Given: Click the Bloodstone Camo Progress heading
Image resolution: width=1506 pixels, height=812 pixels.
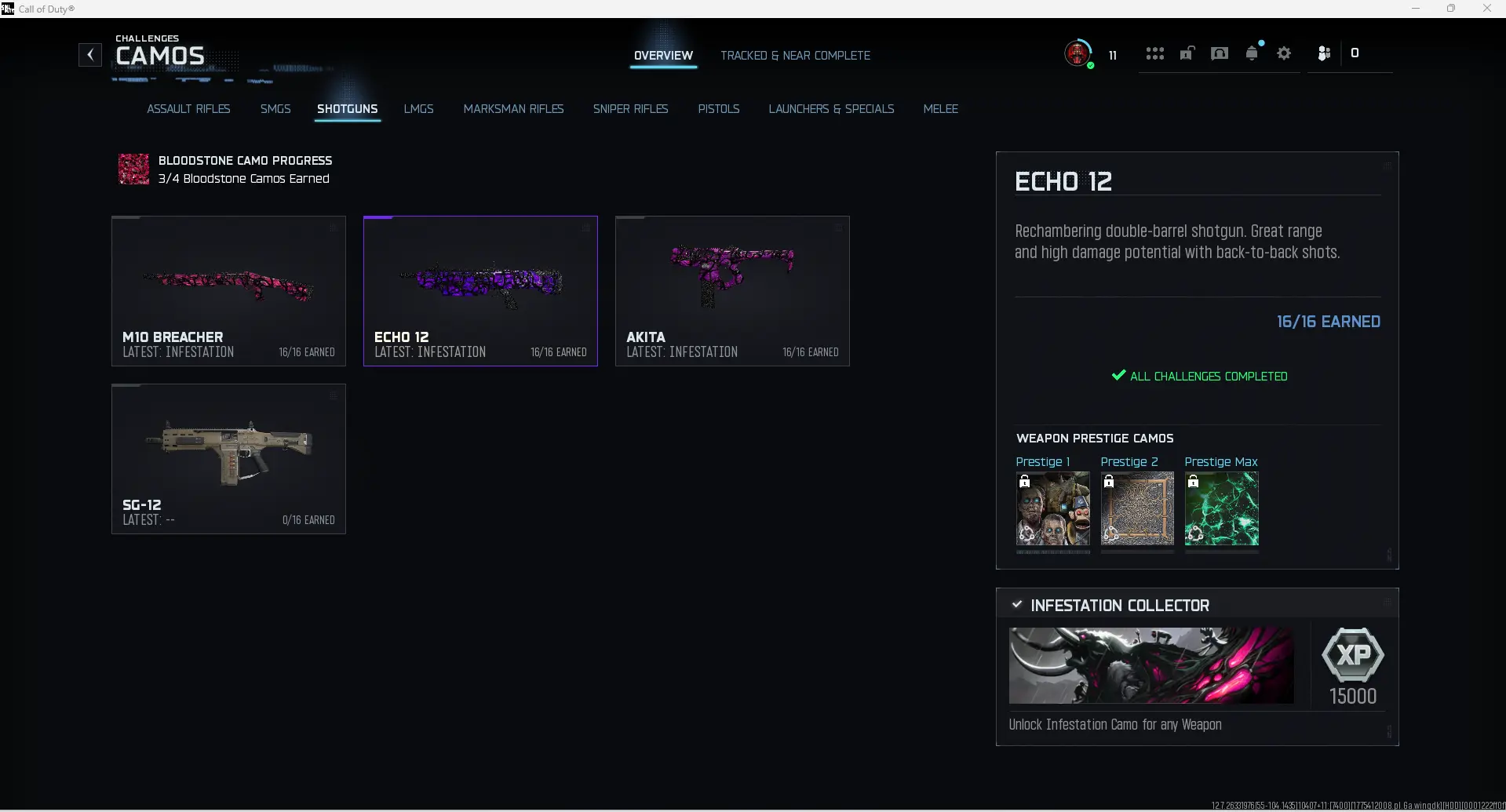Looking at the screenshot, I should (x=245, y=160).
